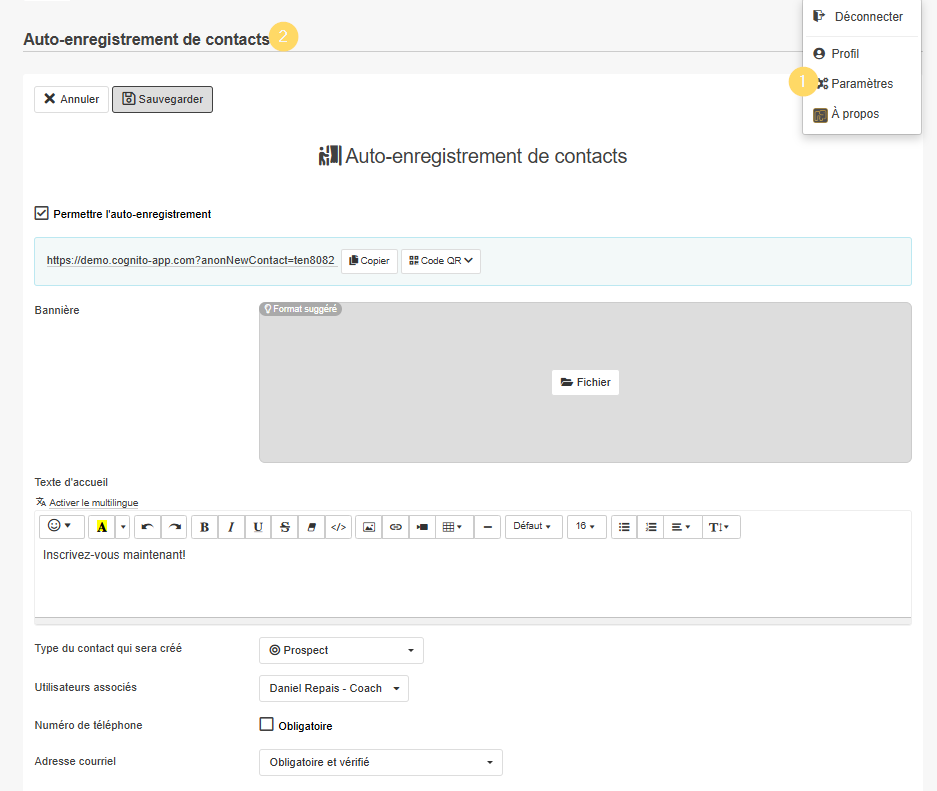Check the Obligatoire phone number checkbox
Screen dimensions: 937x791
click(x=267, y=725)
